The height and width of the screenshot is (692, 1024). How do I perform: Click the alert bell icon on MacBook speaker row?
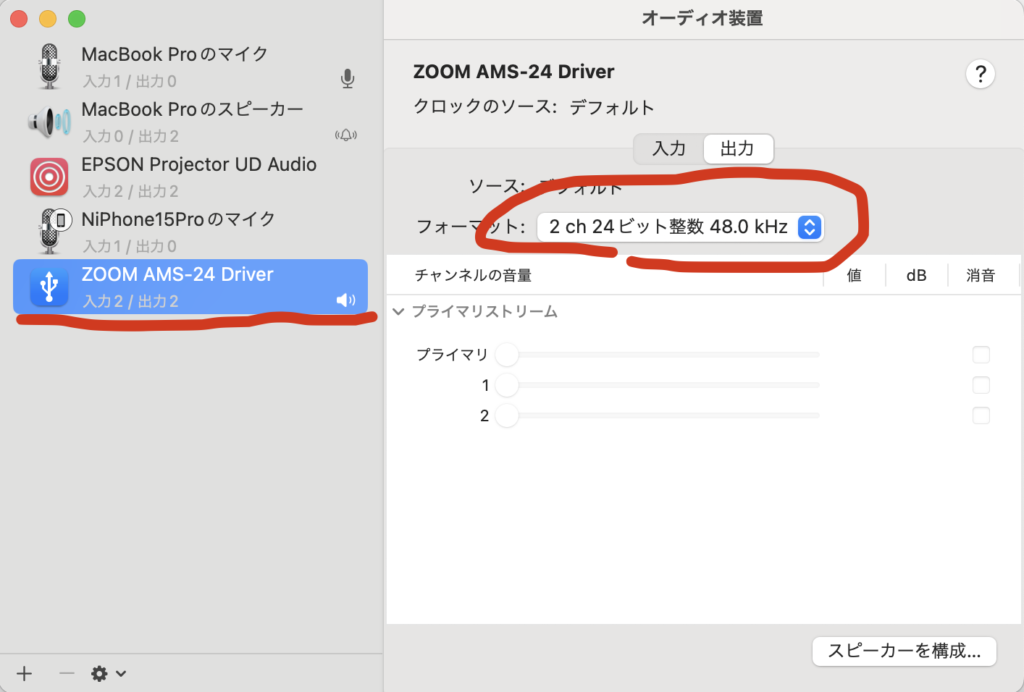coord(345,132)
